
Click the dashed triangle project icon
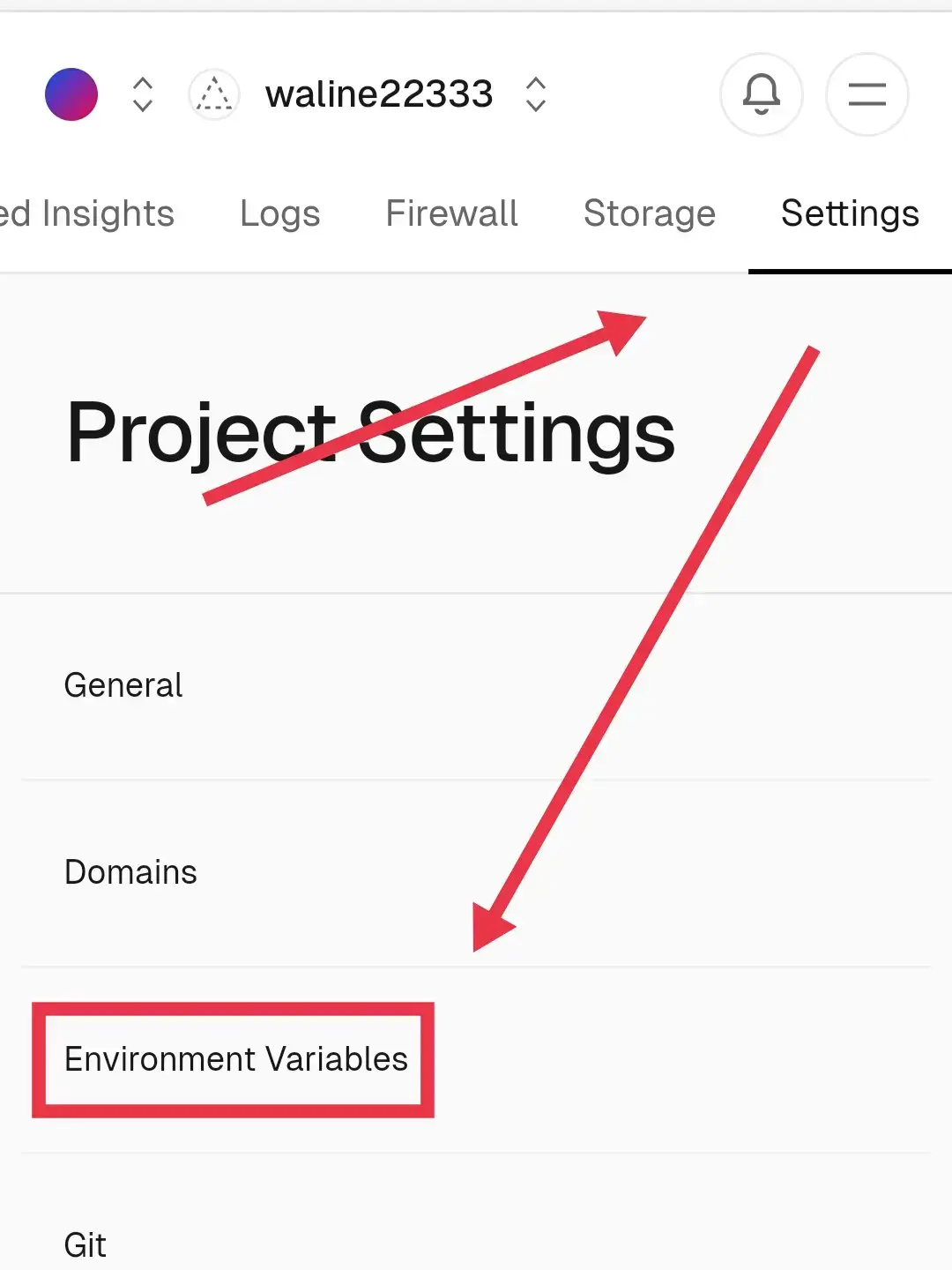[x=213, y=94]
